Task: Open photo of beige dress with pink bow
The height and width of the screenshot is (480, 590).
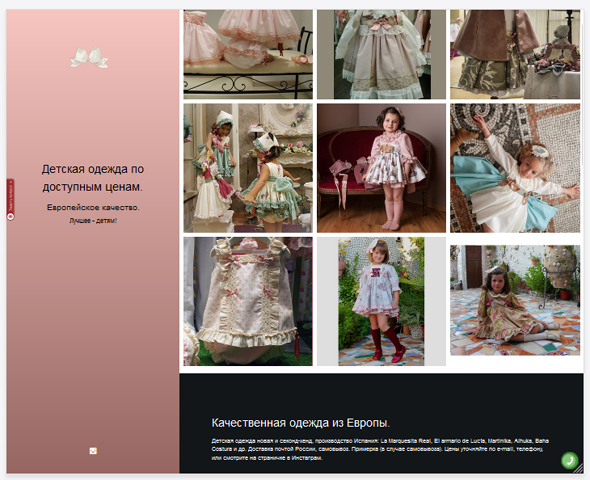Action: [x=382, y=54]
